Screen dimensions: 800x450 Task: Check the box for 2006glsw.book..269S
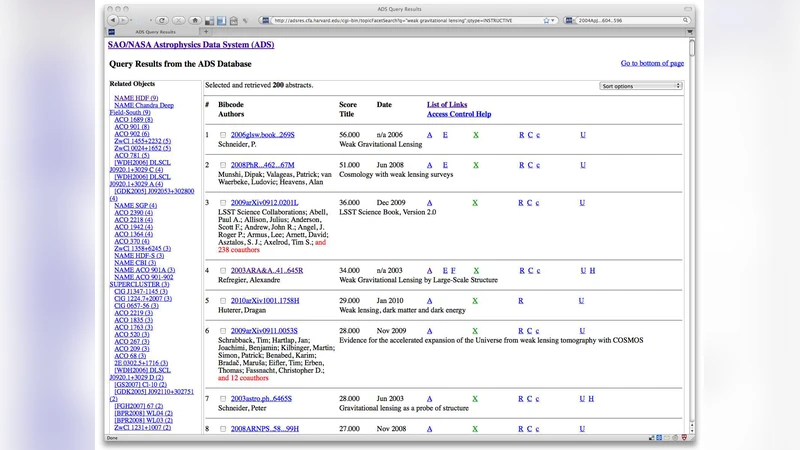coord(222,134)
